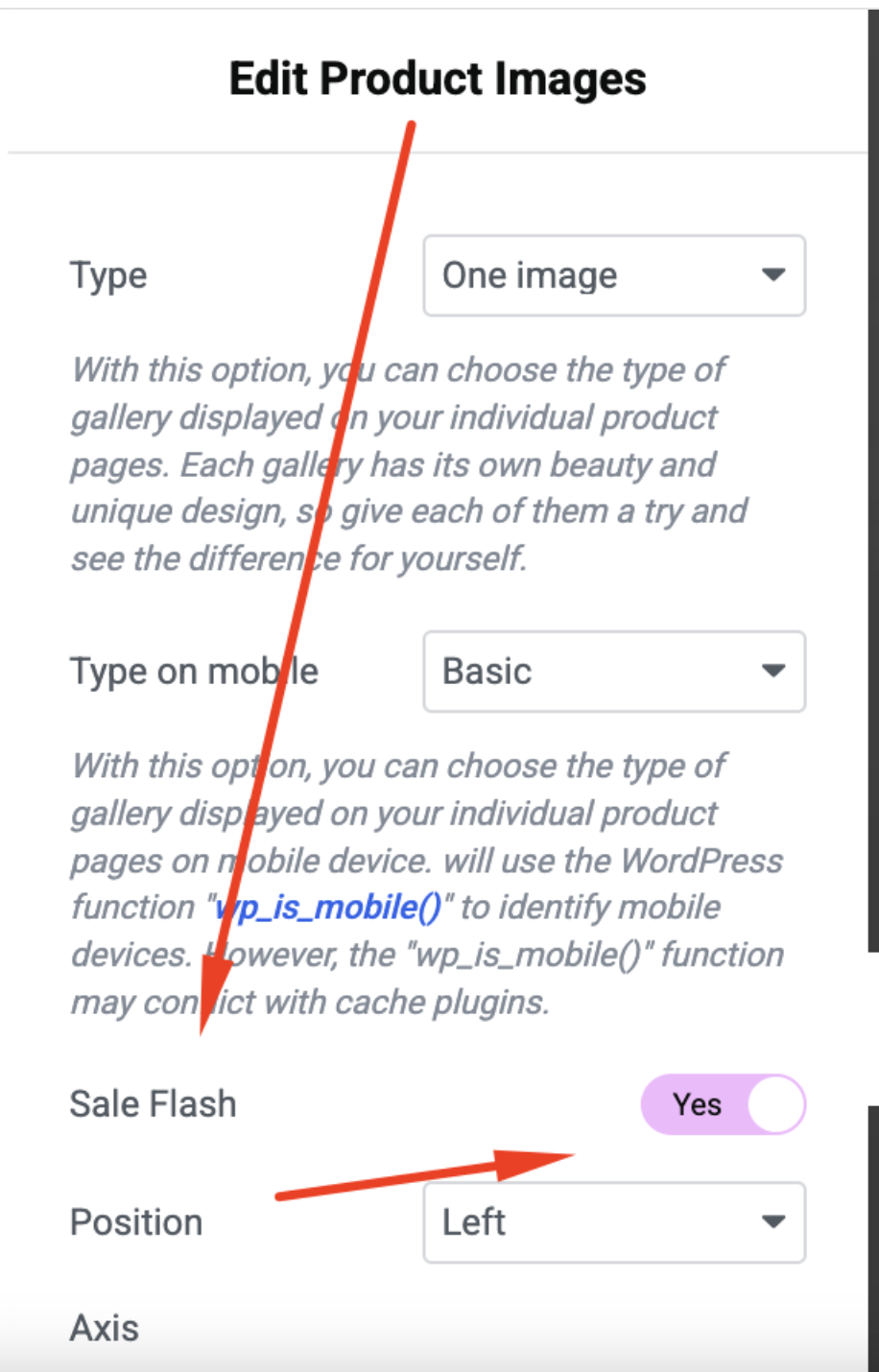Click the 'Edit Product Images' panel title
The height and width of the screenshot is (1372, 879).
tap(438, 79)
